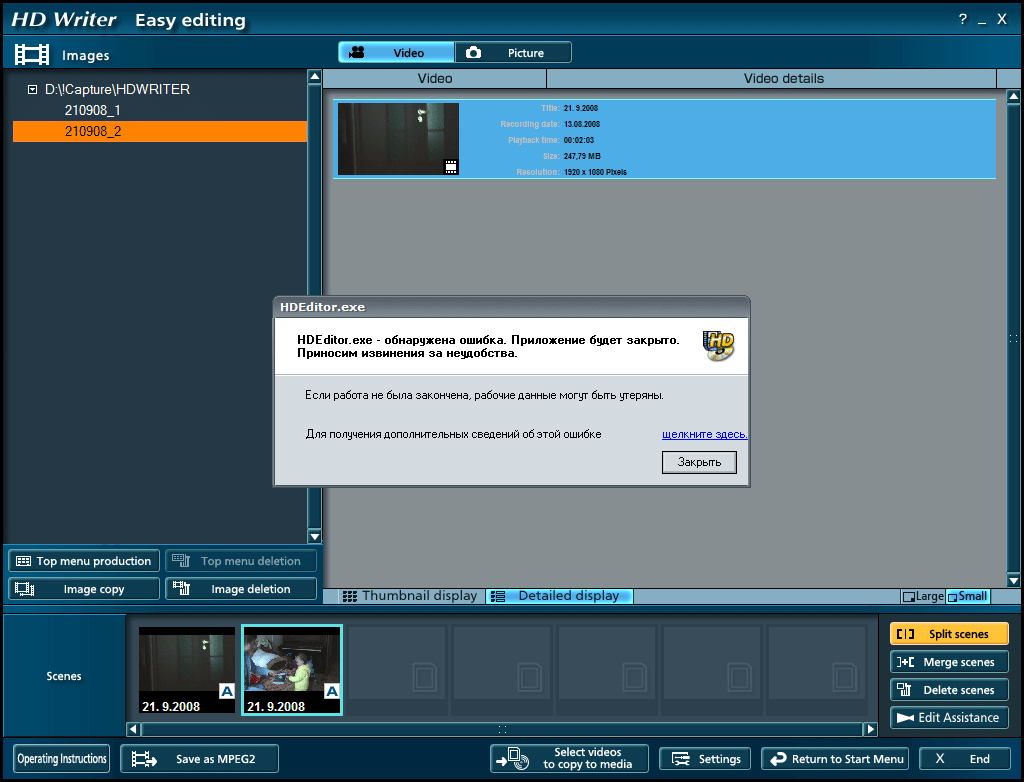
Task: Select the second scene with the child
Action: (292, 670)
